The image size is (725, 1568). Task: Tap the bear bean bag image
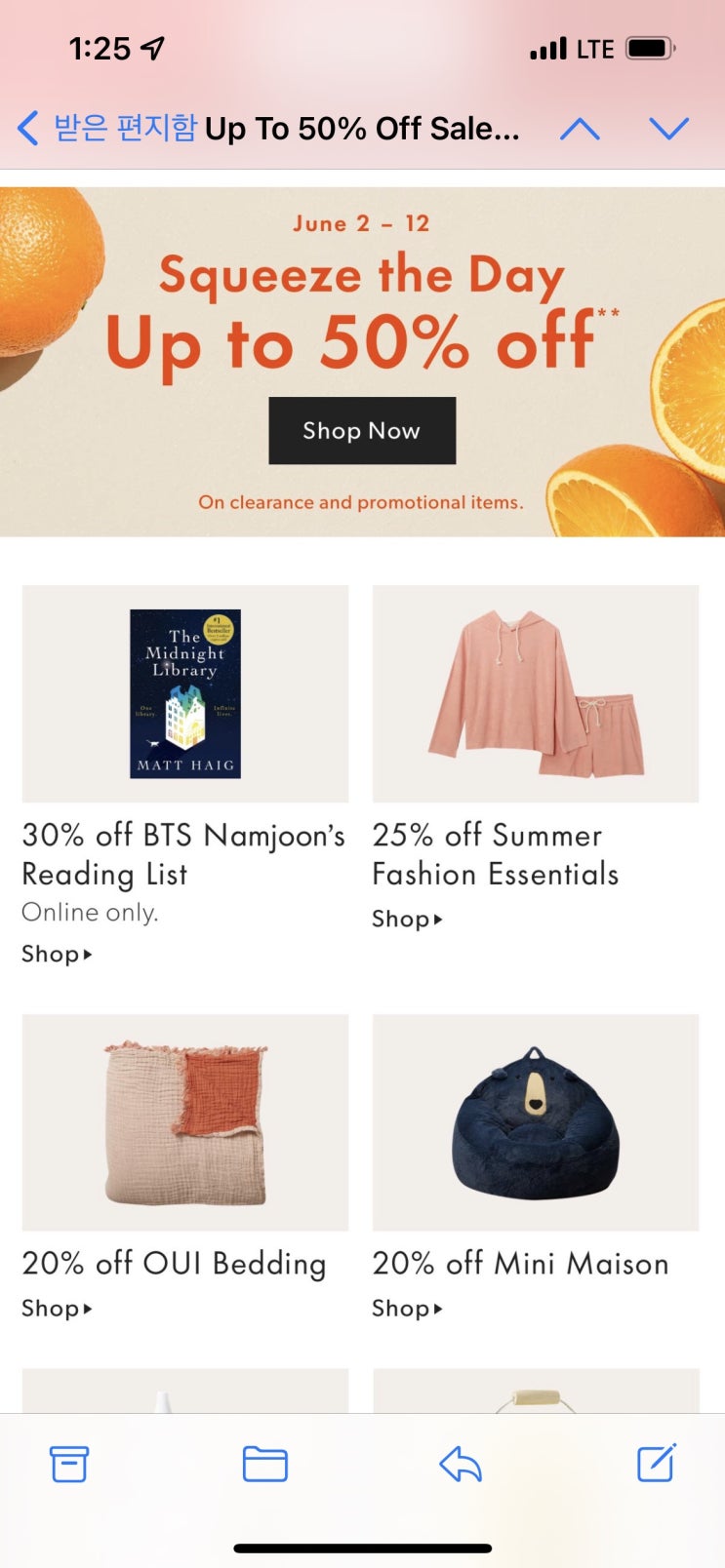coord(536,1122)
